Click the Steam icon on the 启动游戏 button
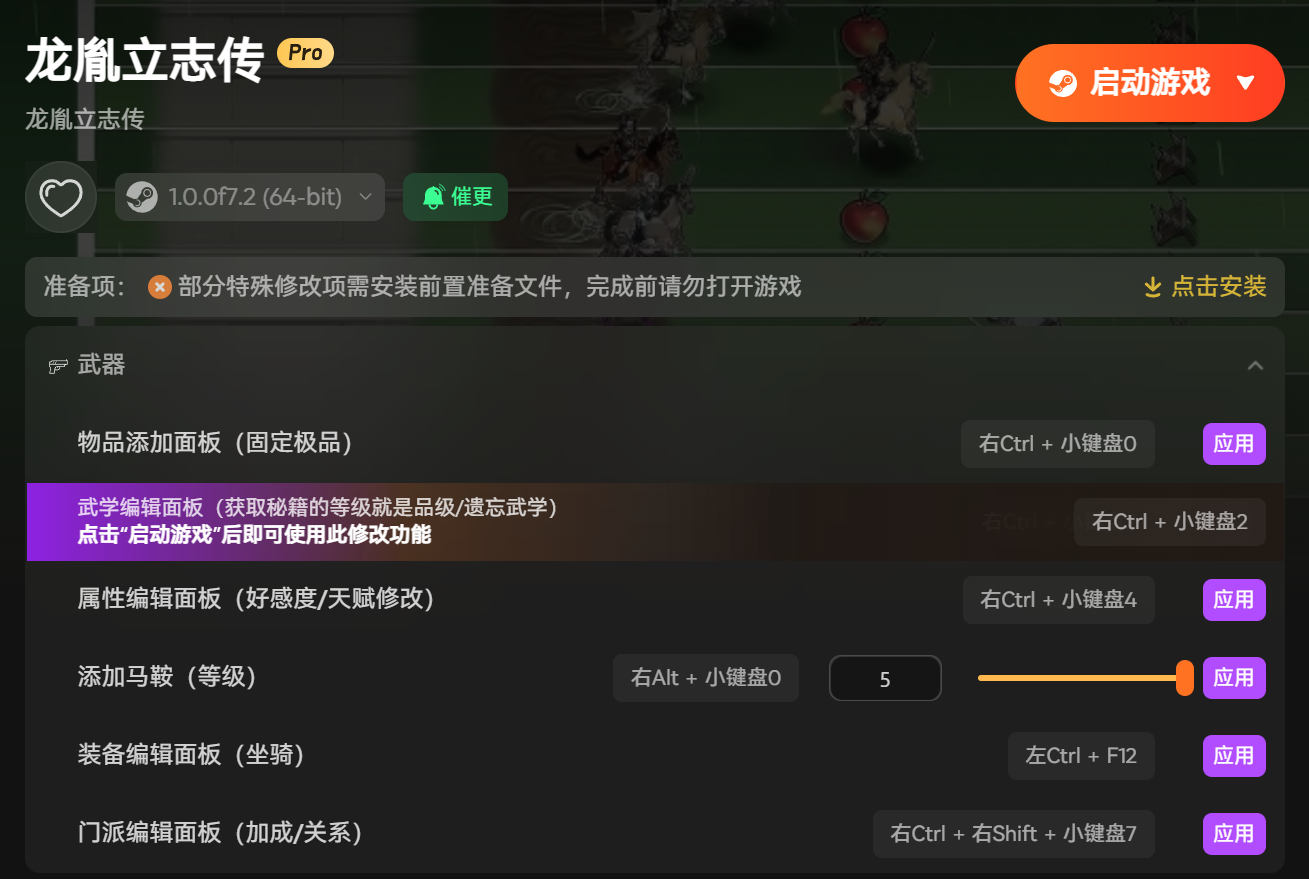The image size is (1309, 879). [1063, 83]
